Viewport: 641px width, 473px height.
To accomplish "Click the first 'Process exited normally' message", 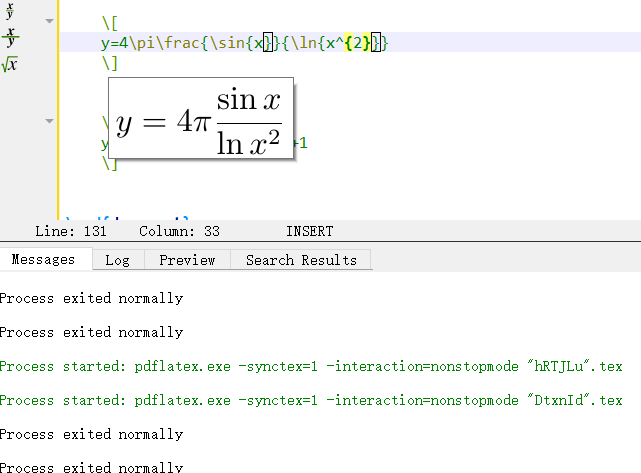I will 91,298.
